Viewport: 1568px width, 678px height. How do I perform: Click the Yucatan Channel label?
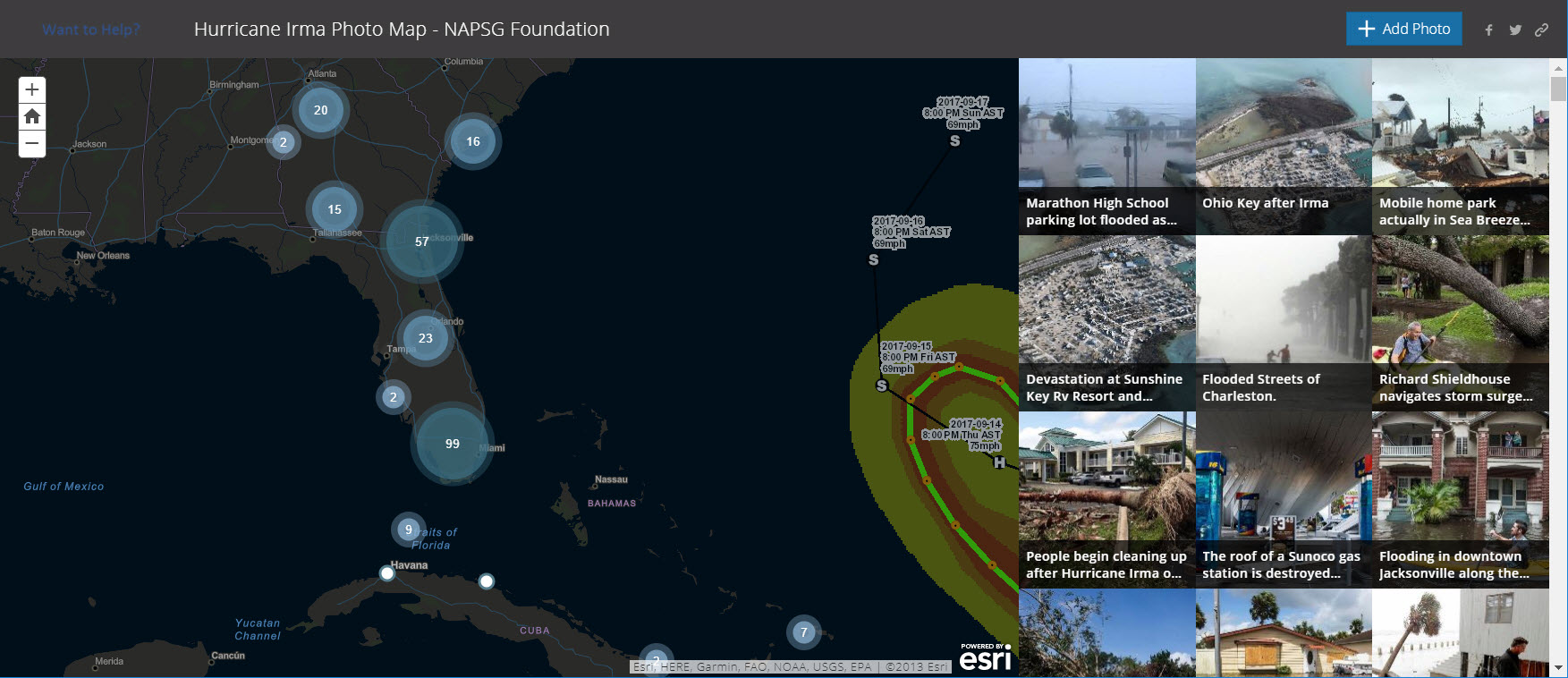tap(258, 630)
